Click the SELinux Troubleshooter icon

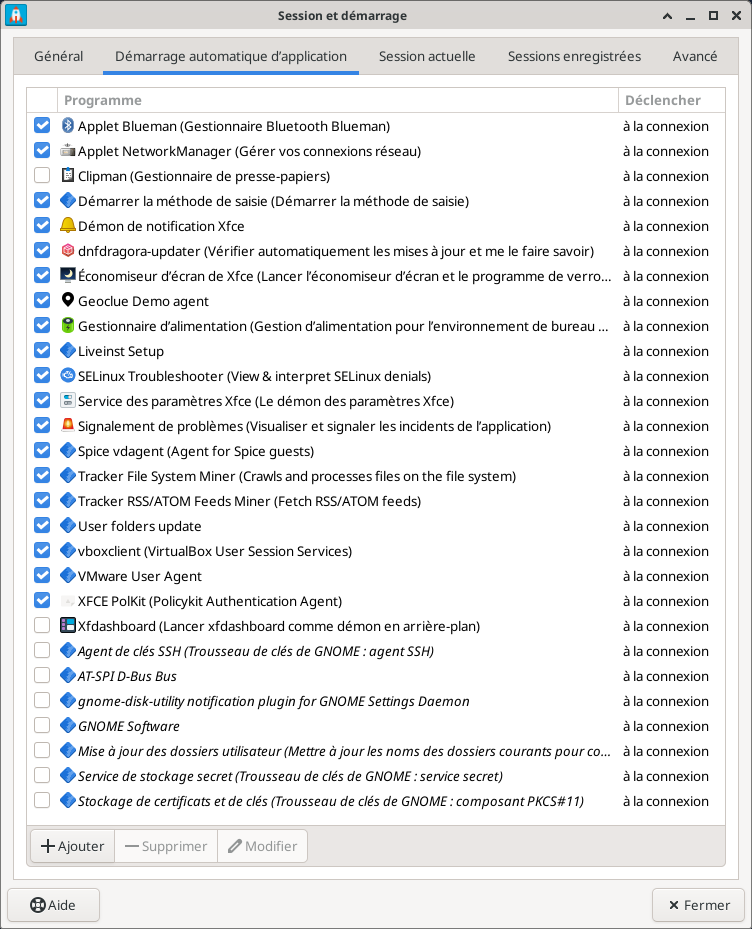pyautogui.click(x=68, y=376)
